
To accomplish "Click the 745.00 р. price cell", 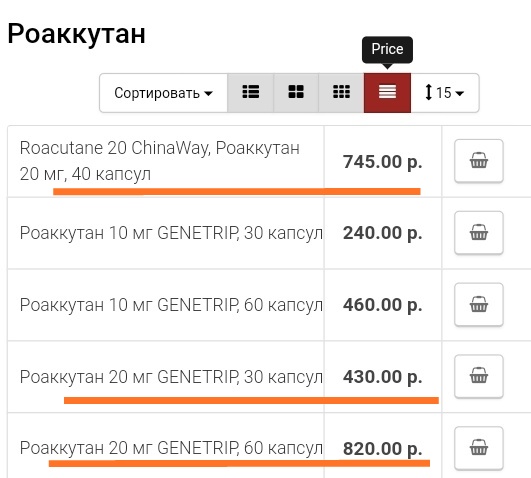I will 383,162.
